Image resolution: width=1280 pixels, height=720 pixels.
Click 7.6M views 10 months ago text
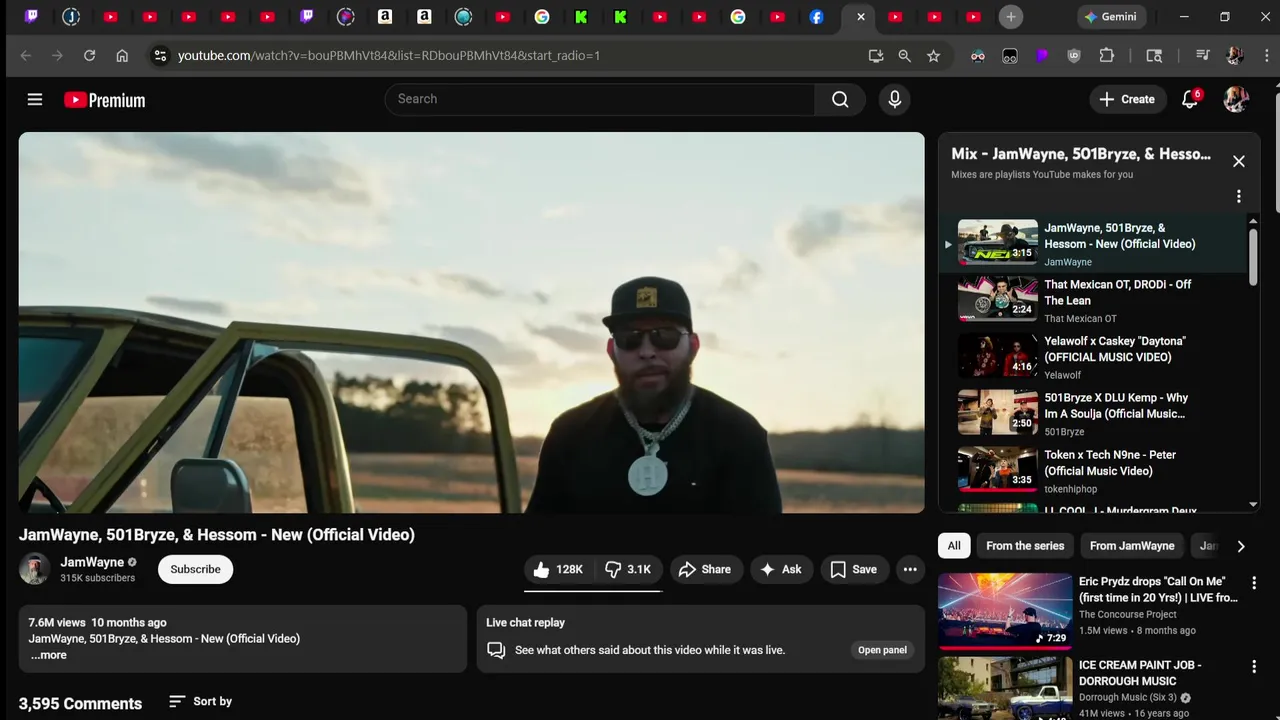(x=97, y=622)
